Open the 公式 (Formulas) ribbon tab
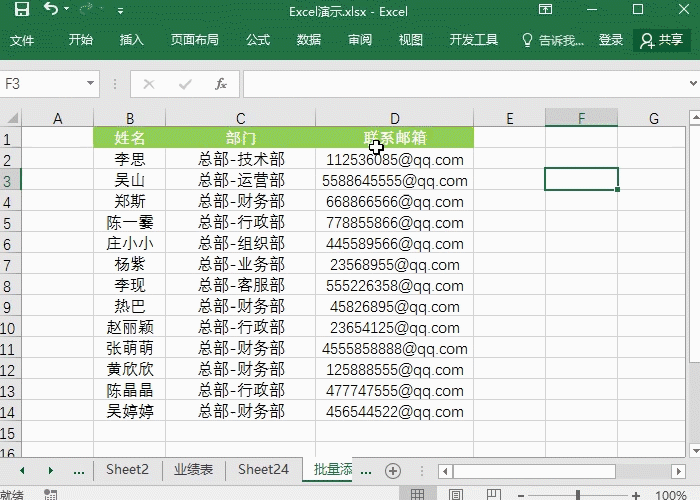Viewport: 700px width, 500px height. (257, 40)
